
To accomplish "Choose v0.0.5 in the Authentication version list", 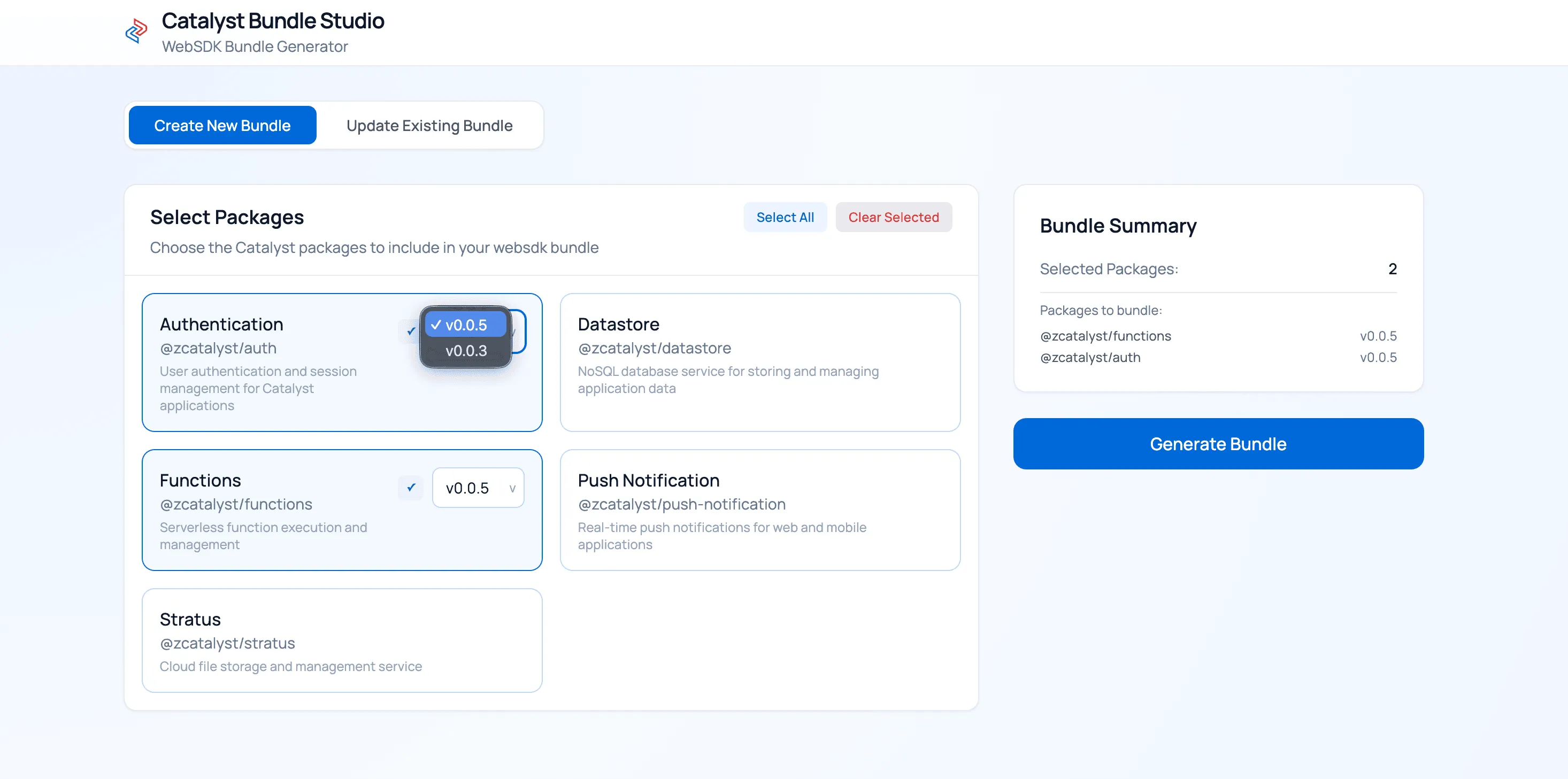I will click(466, 325).
